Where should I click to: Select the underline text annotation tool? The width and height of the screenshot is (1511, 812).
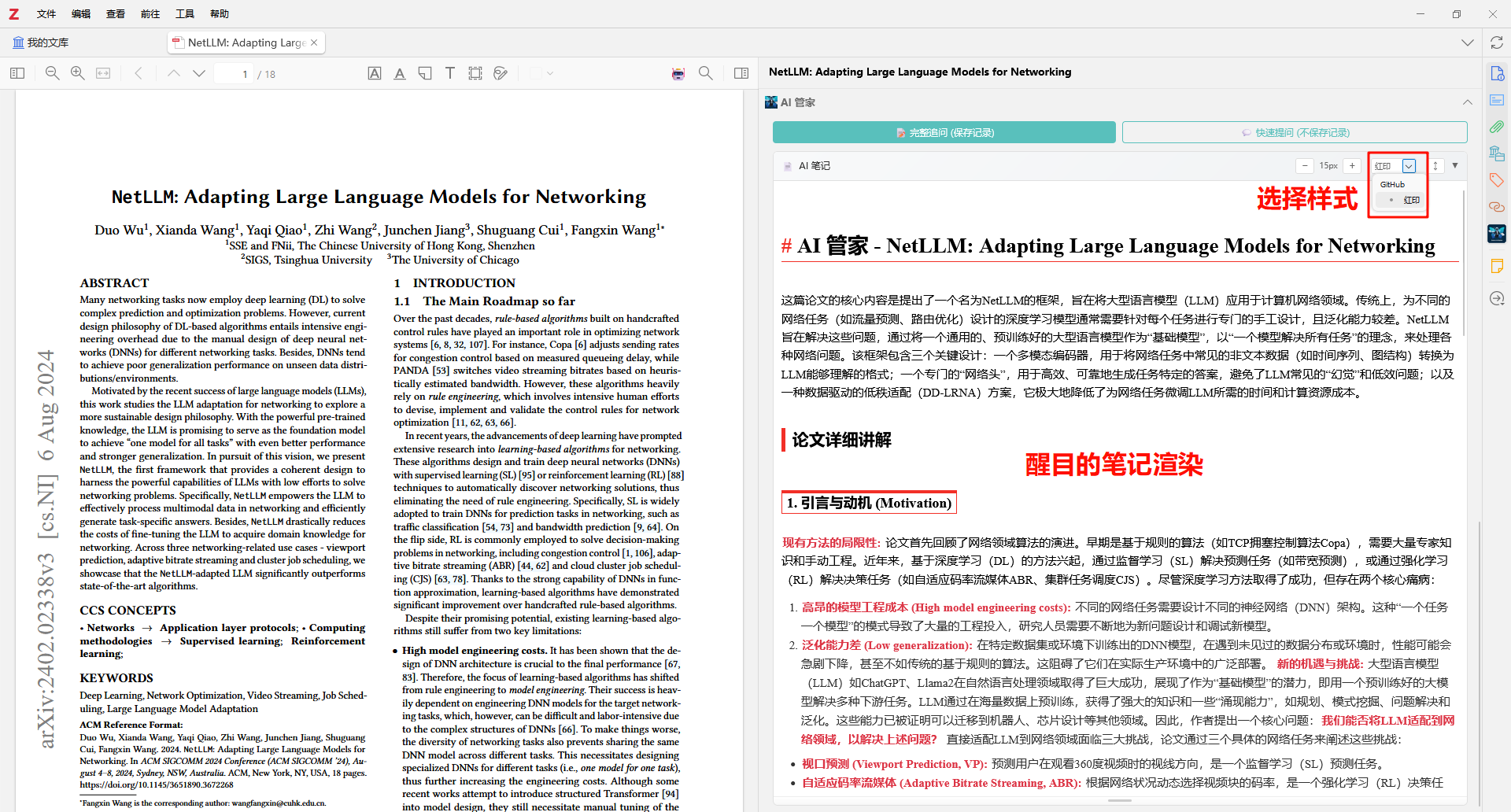click(400, 73)
